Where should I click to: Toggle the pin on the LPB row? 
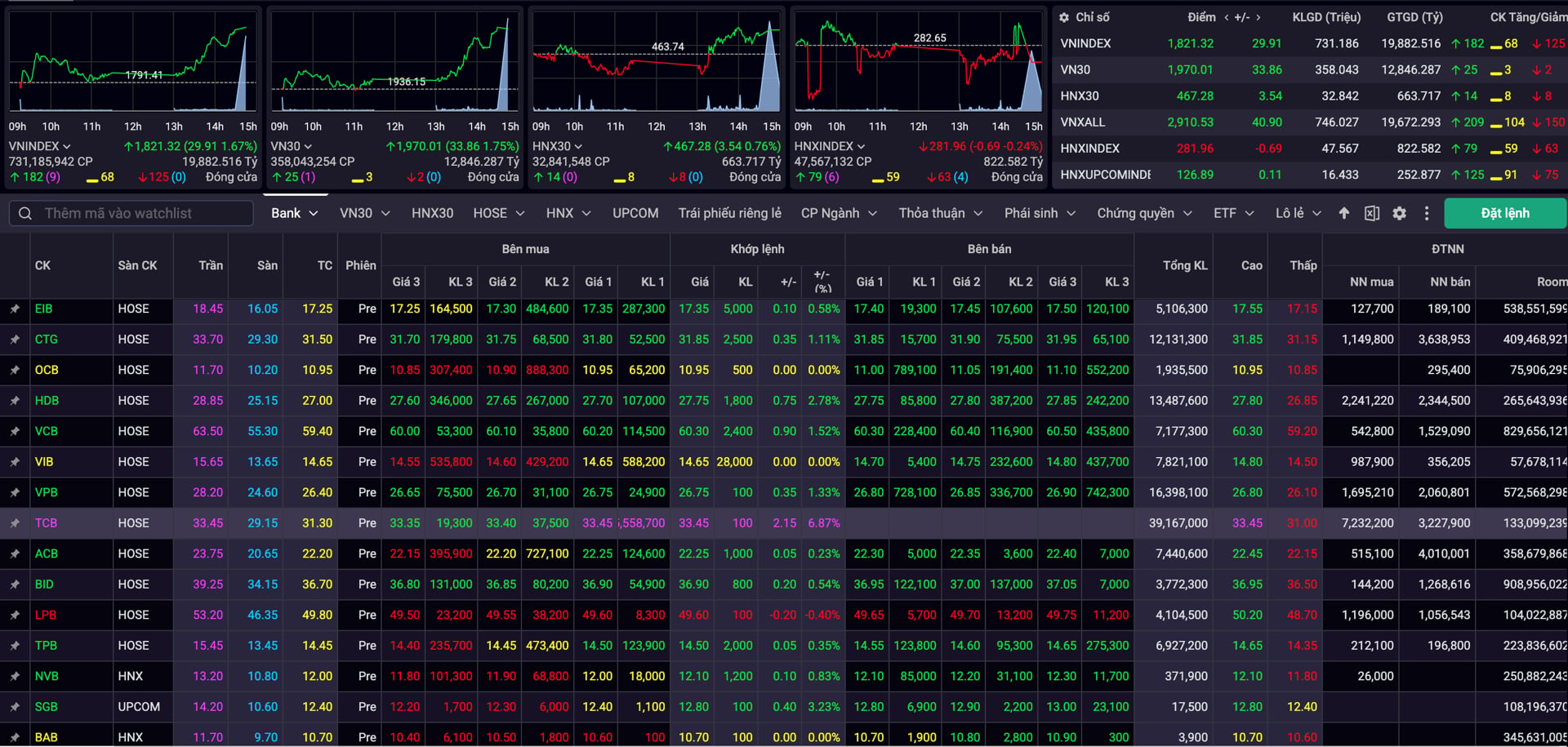click(x=15, y=615)
